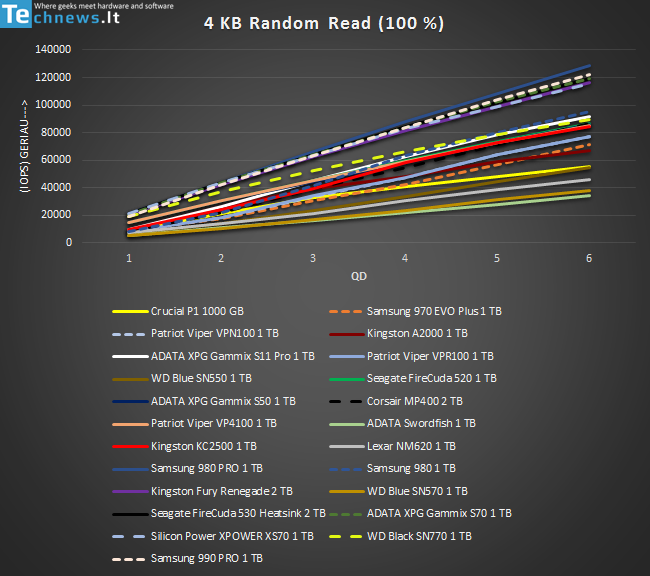Select 'ADATA Swordfish 1 TB' legend label
The height and width of the screenshot is (576, 650).
point(421,423)
